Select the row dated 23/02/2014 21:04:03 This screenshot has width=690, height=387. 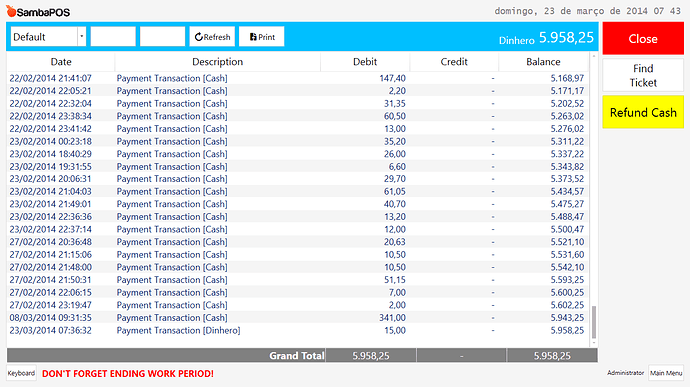coord(297,192)
